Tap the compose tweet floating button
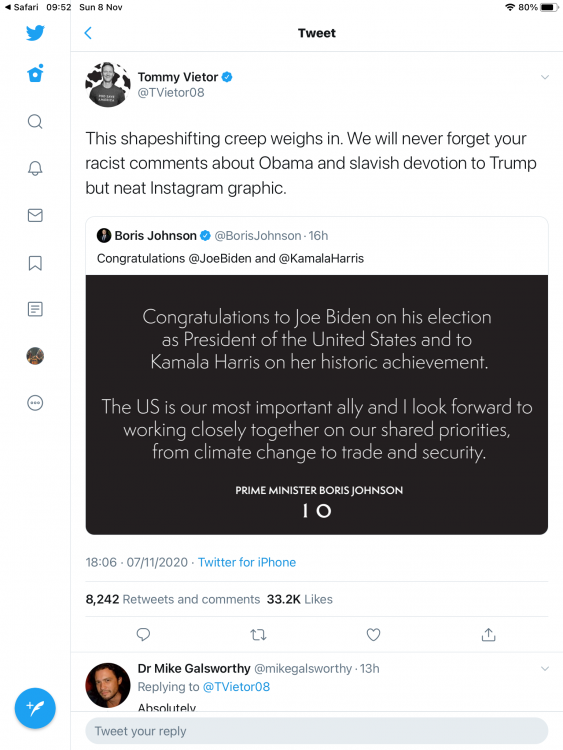 coord(35,708)
